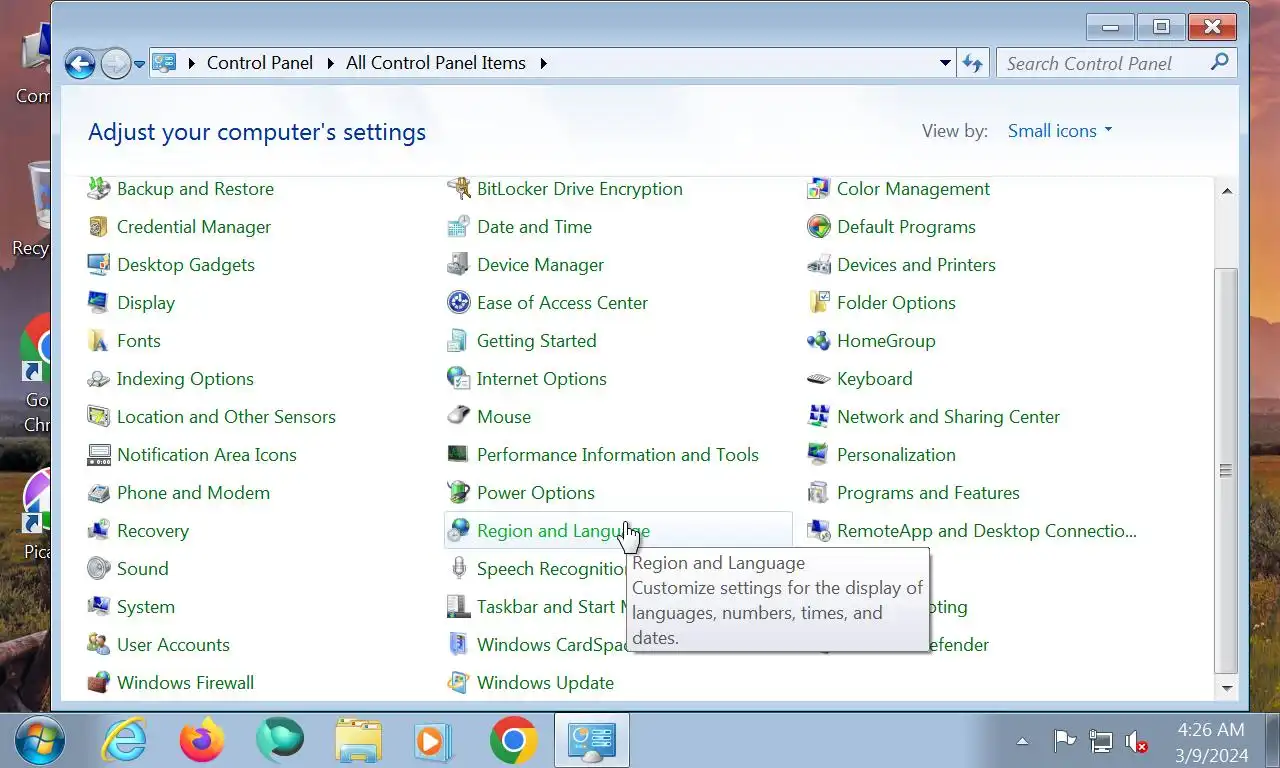Screen dimensions: 1280x768
Task: Expand the arrow after Control Panel breadcrumb
Action: (x=332, y=63)
